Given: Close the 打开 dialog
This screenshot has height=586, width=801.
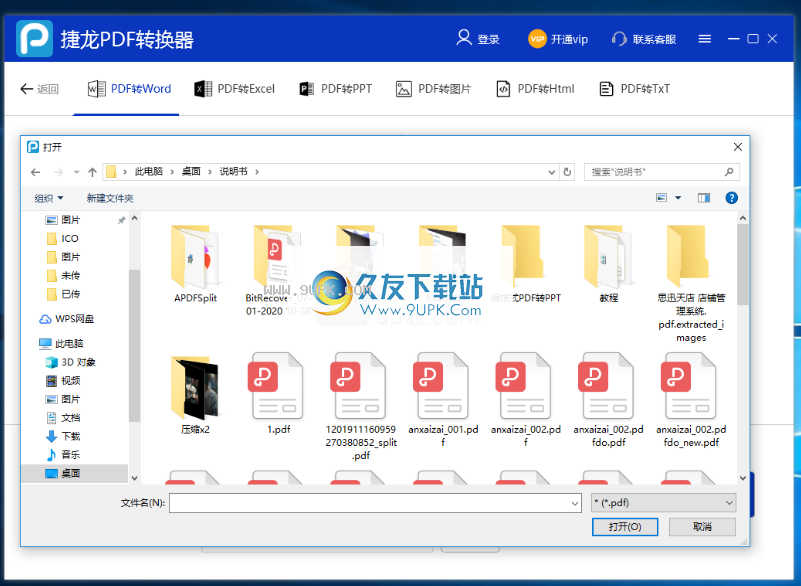Looking at the screenshot, I should tap(738, 147).
